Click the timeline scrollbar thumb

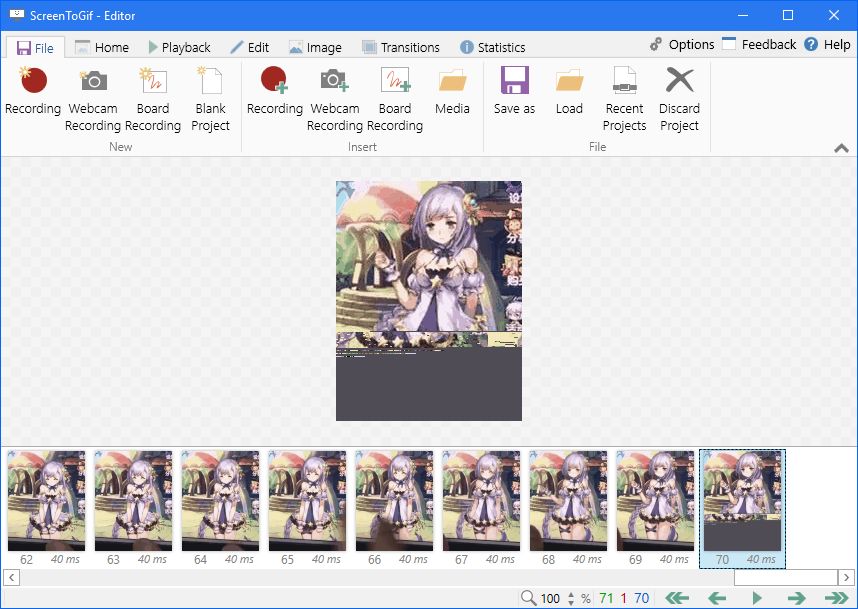(786, 577)
